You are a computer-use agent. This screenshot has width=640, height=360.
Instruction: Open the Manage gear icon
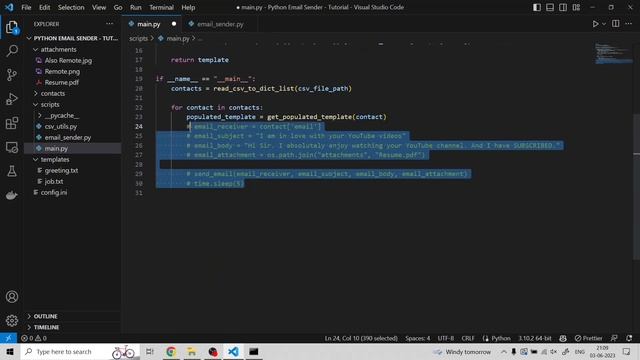point(12,321)
